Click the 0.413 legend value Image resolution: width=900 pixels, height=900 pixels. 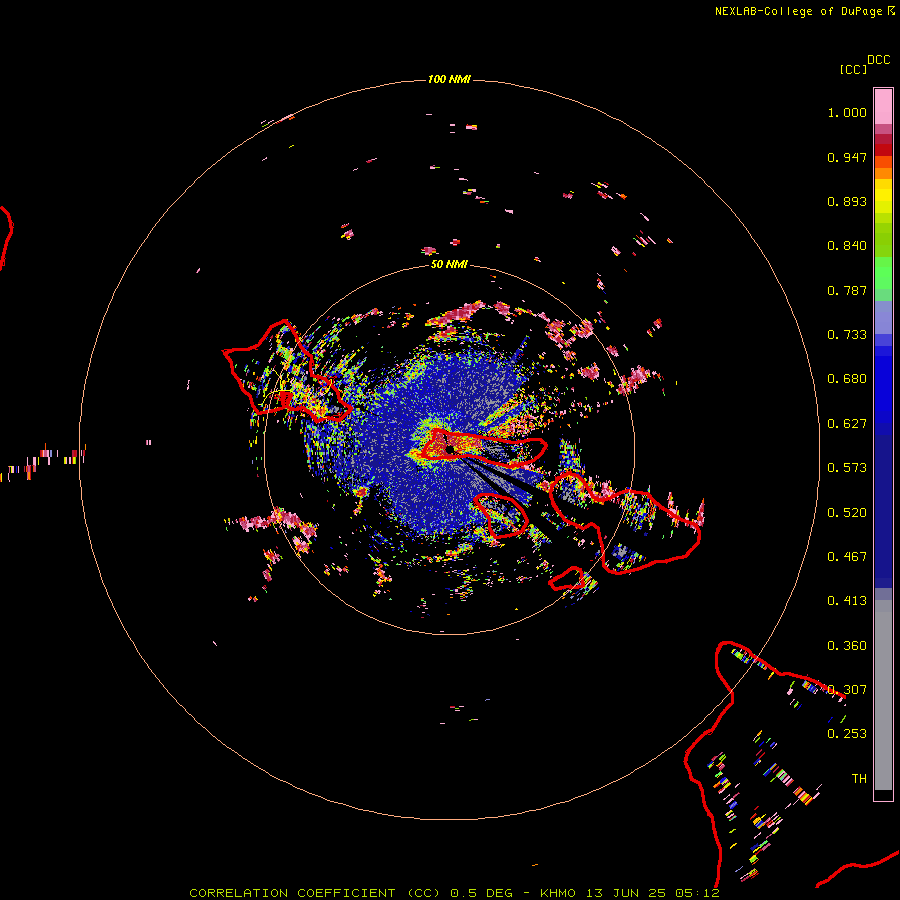tap(847, 601)
